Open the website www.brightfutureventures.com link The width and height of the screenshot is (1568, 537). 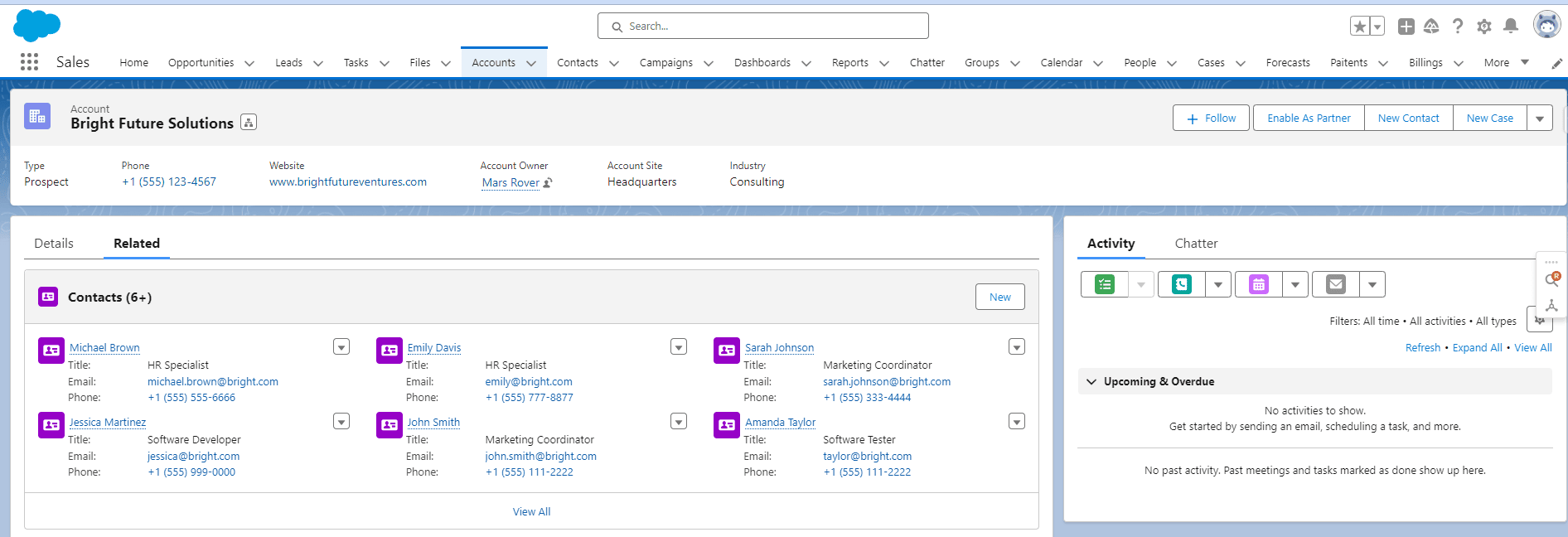(348, 181)
